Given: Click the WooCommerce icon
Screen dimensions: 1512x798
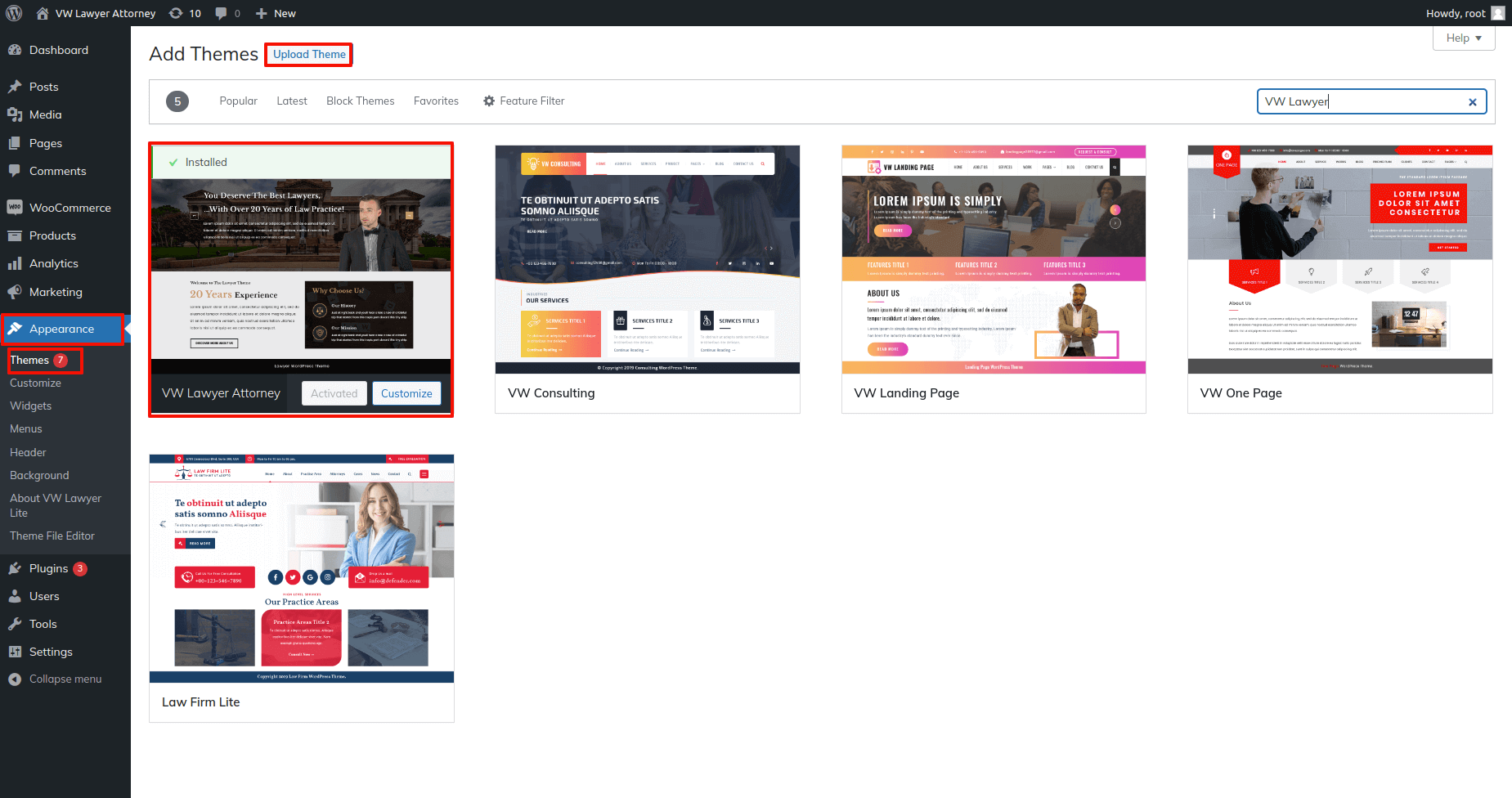Looking at the screenshot, I should (15, 208).
